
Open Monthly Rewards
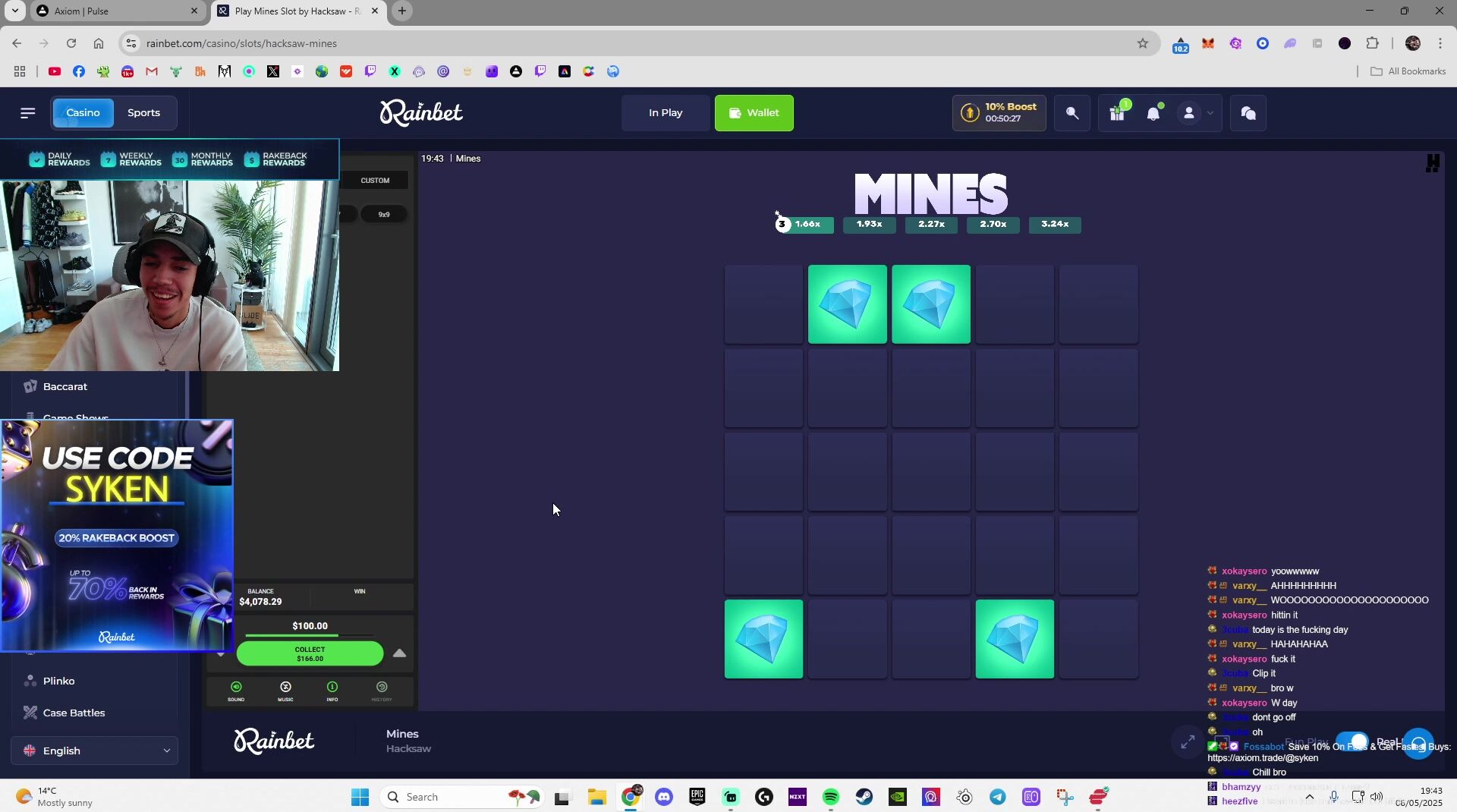tap(203, 159)
